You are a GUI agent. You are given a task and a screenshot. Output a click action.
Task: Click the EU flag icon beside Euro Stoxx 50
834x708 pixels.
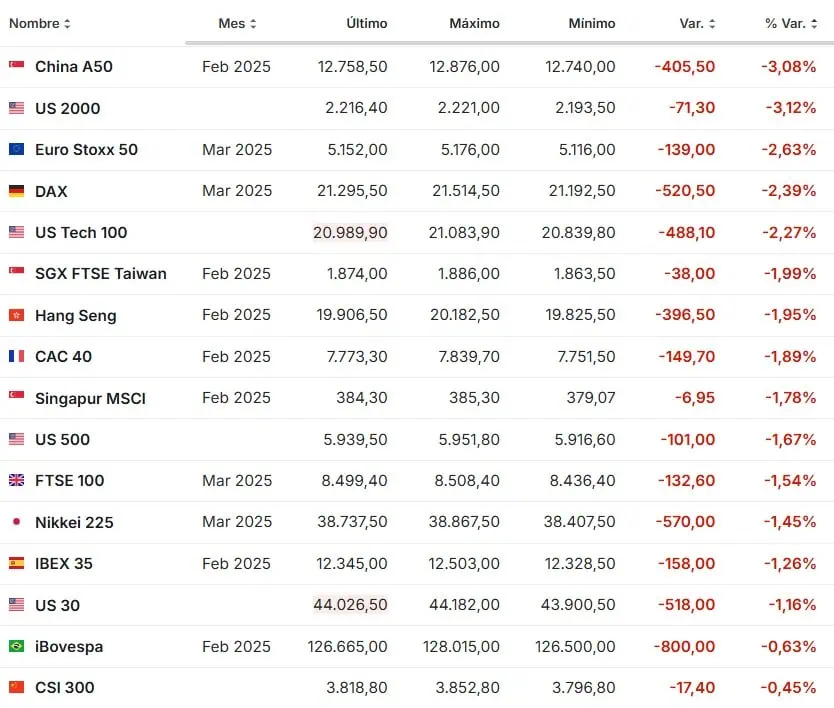16,149
